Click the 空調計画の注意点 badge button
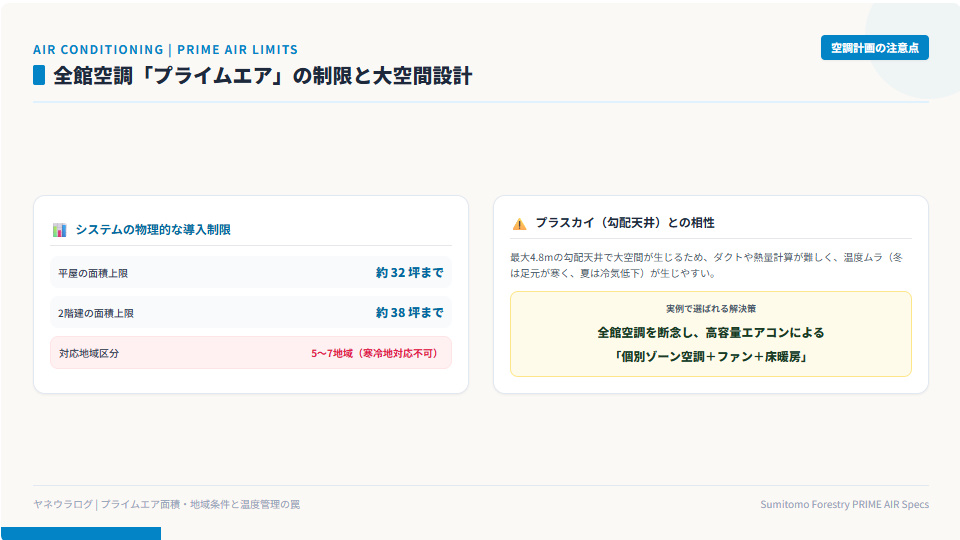960x540 pixels. [x=874, y=48]
